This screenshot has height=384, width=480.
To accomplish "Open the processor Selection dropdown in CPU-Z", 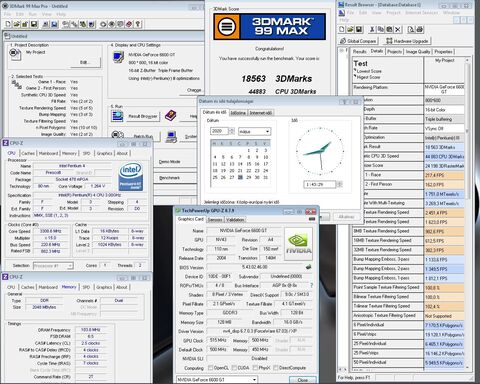I will coord(70,266).
